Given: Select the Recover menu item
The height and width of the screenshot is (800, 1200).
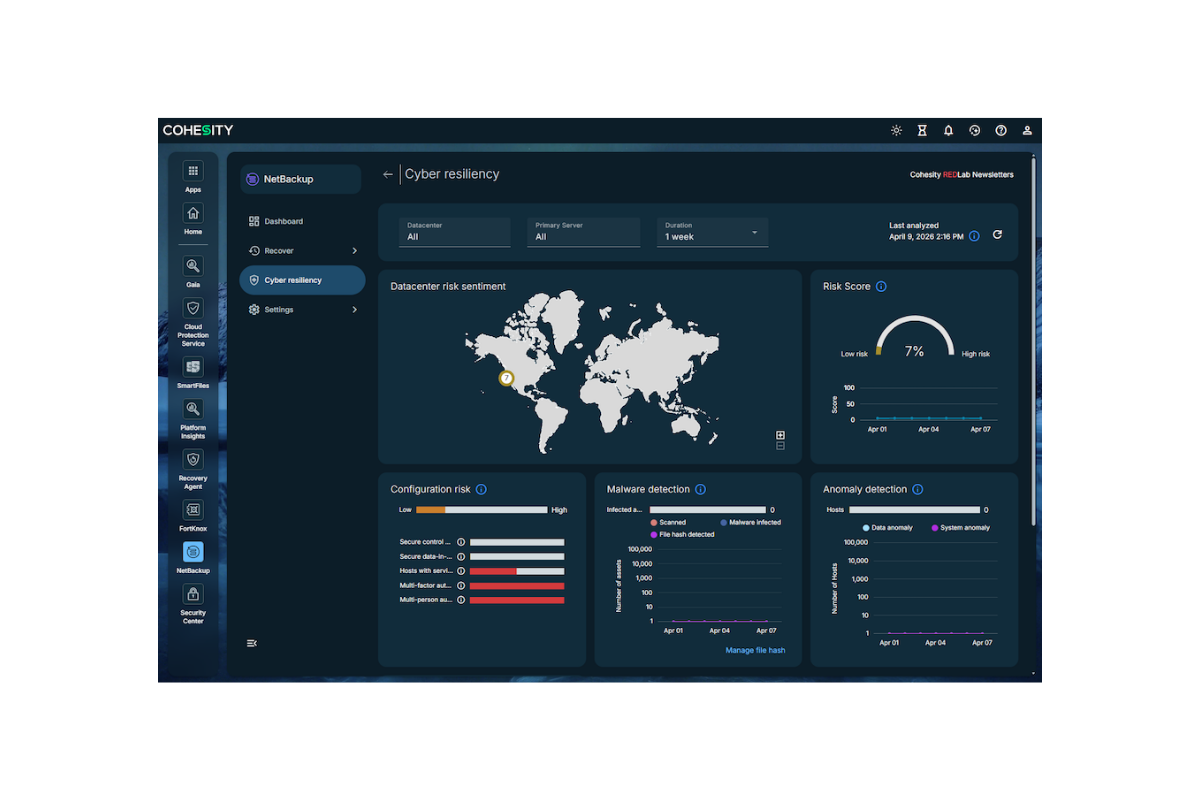Looking at the screenshot, I should (x=302, y=251).
